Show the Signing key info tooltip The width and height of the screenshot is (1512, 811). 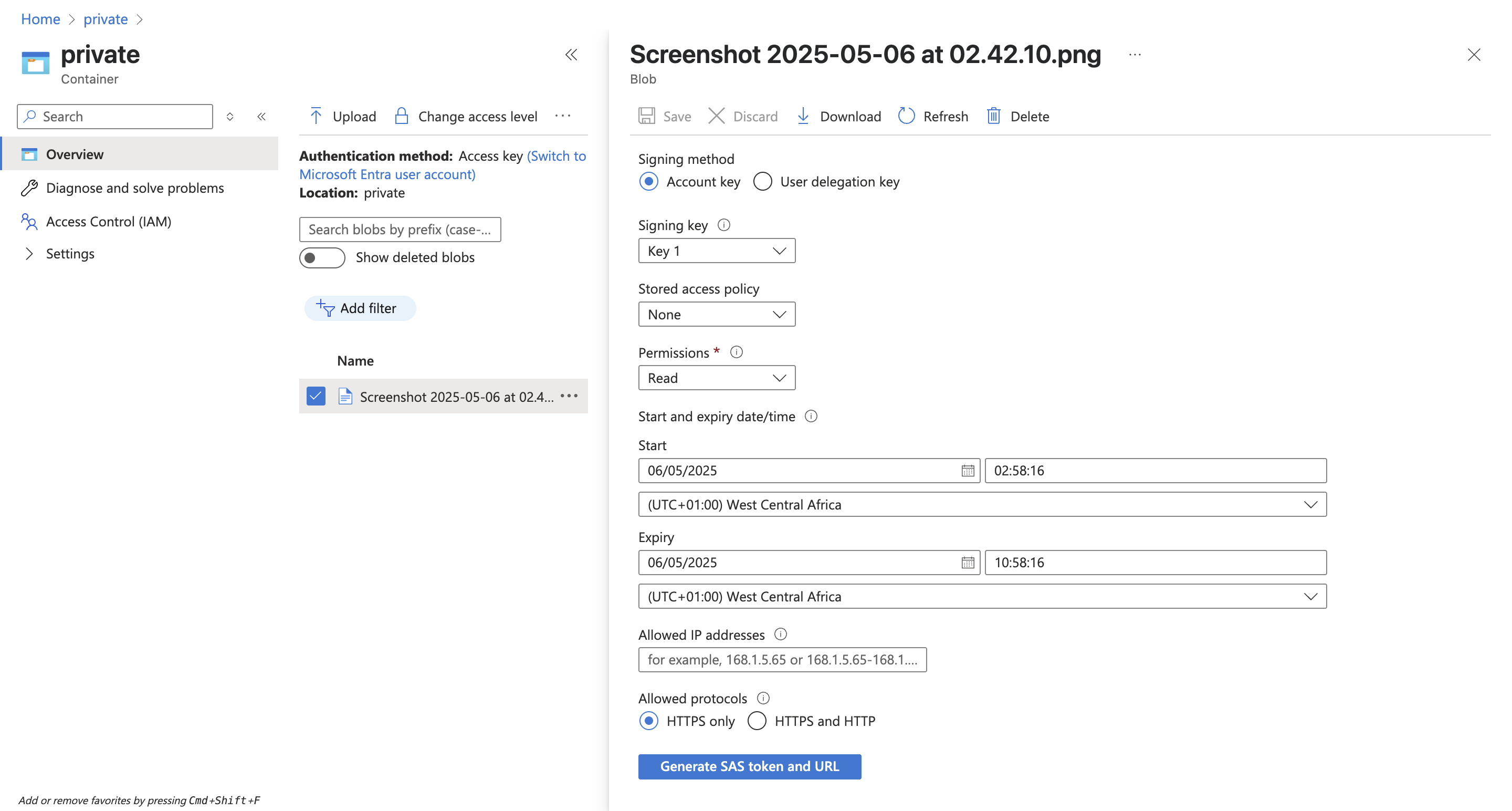pos(724,225)
